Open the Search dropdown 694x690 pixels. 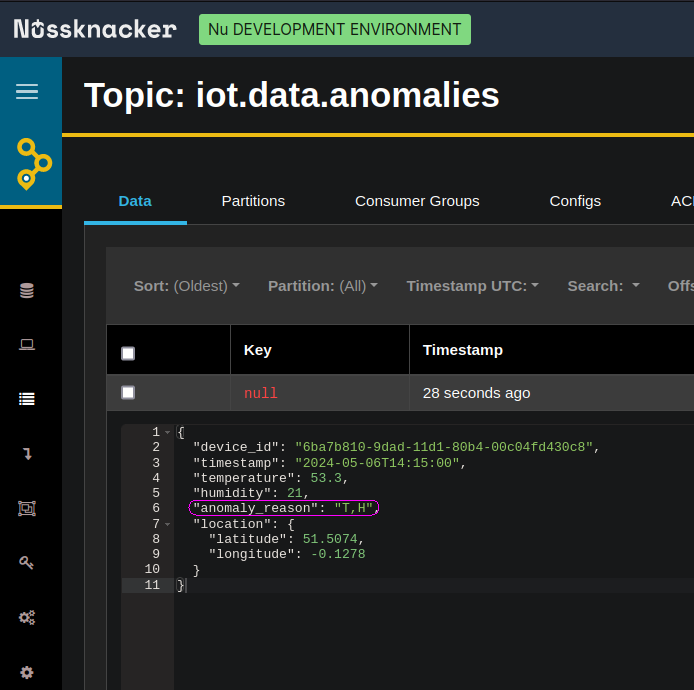[603, 286]
